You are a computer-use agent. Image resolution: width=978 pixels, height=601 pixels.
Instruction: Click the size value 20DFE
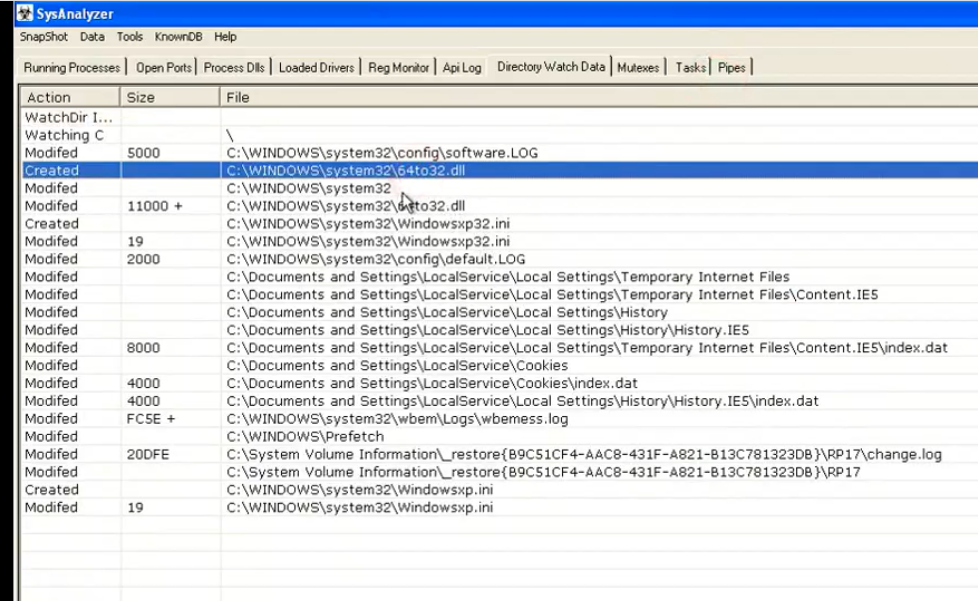click(x=148, y=454)
